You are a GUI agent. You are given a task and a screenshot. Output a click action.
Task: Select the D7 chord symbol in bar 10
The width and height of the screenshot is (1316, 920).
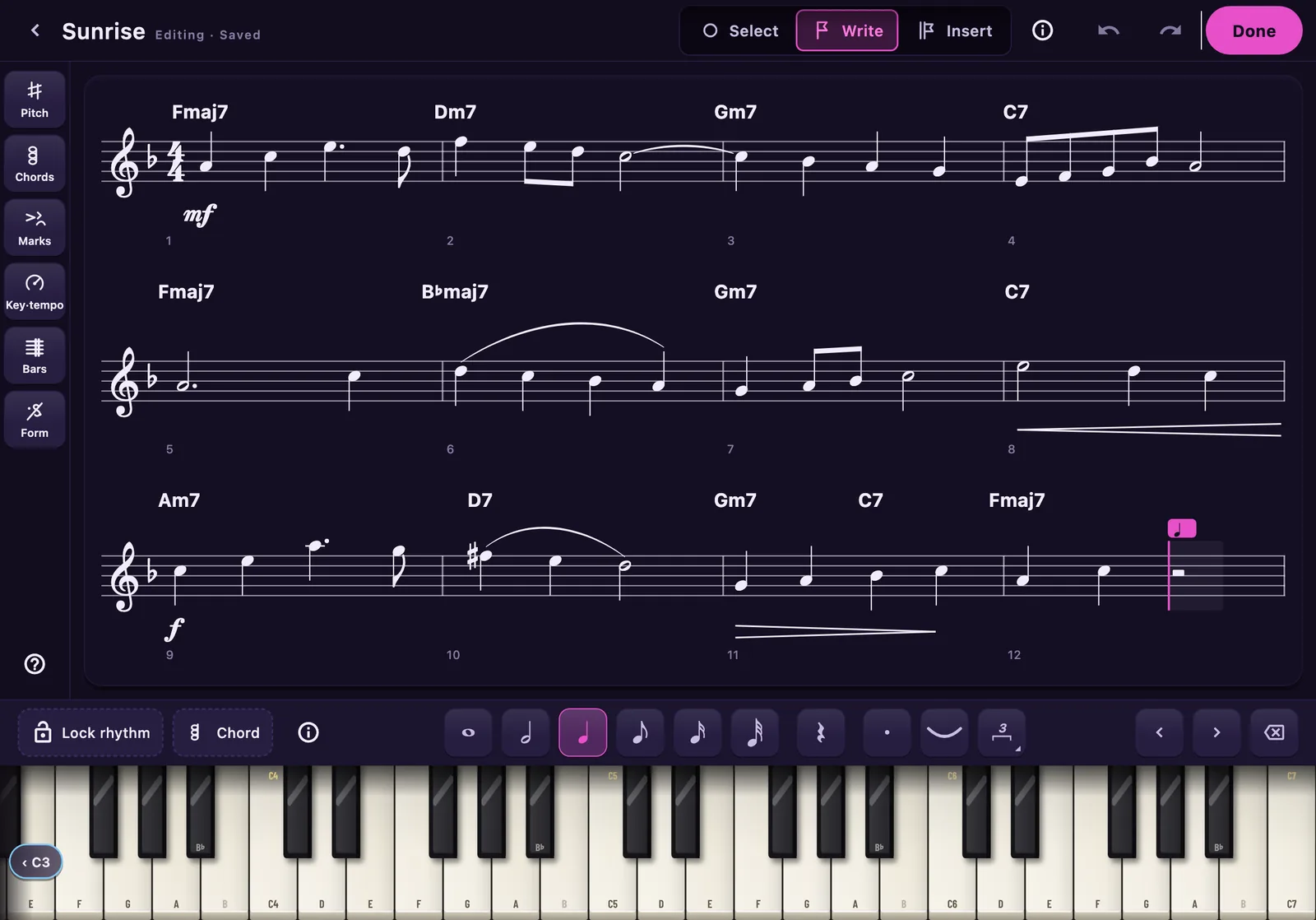click(x=480, y=500)
